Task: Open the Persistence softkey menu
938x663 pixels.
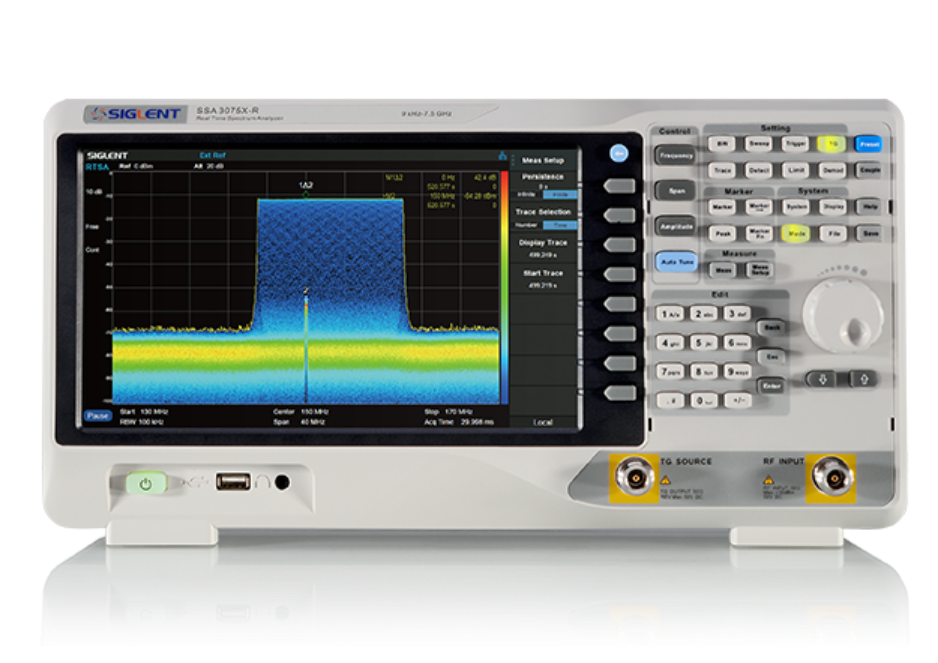Action: (543, 185)
